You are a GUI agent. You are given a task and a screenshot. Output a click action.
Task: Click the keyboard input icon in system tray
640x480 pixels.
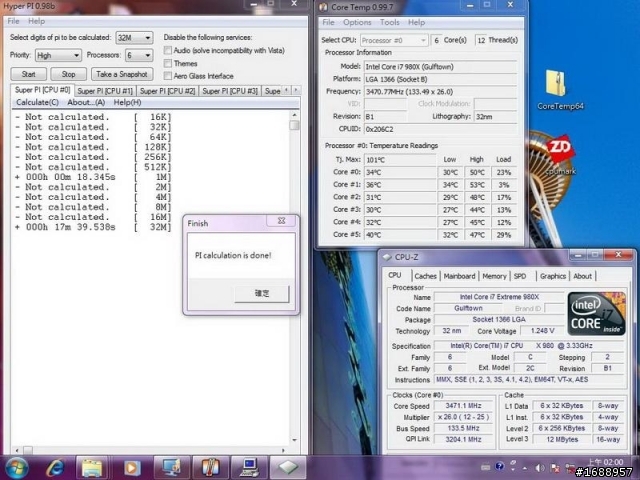(x=485, y=467)
